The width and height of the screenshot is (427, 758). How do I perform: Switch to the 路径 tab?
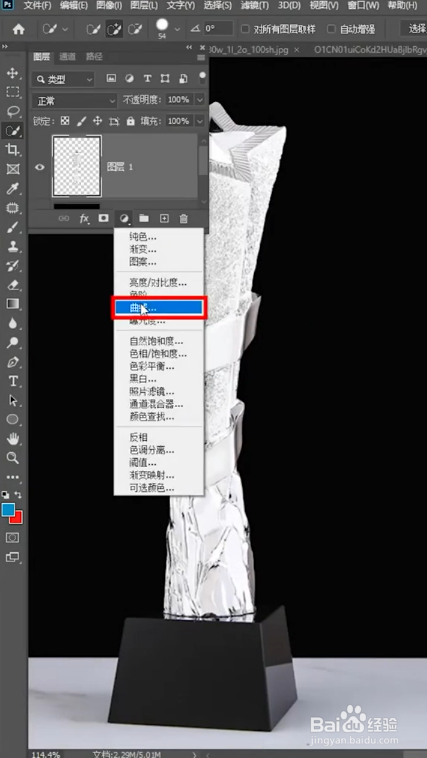(94, 57)
